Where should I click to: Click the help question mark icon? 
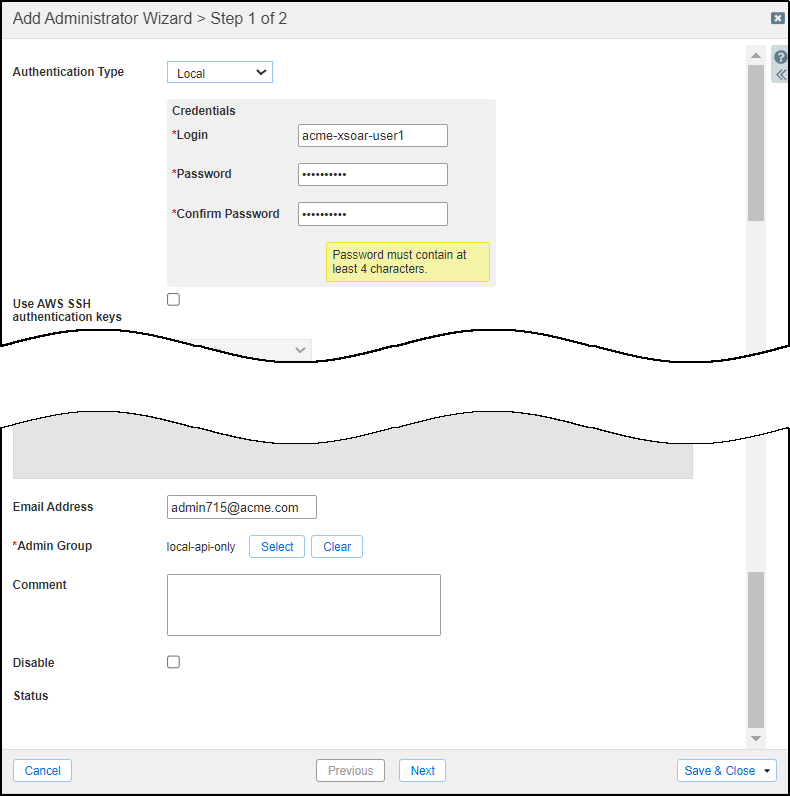point(781,57)
